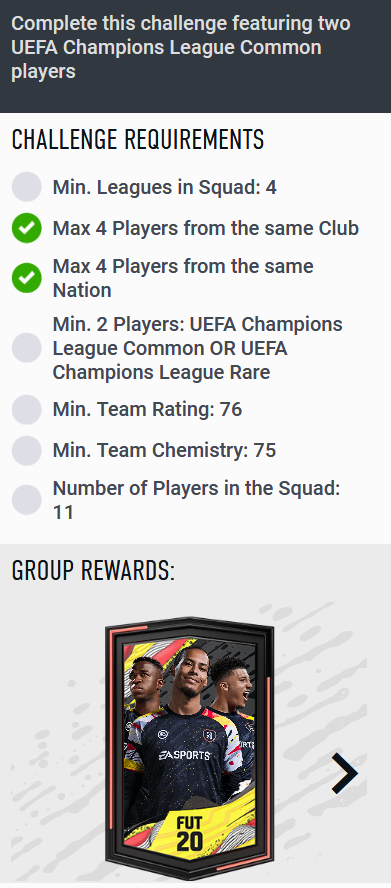Click the right chevron arrow next to reward pack
The width and height of the screenshot is (391, 888).
[345, 773]
